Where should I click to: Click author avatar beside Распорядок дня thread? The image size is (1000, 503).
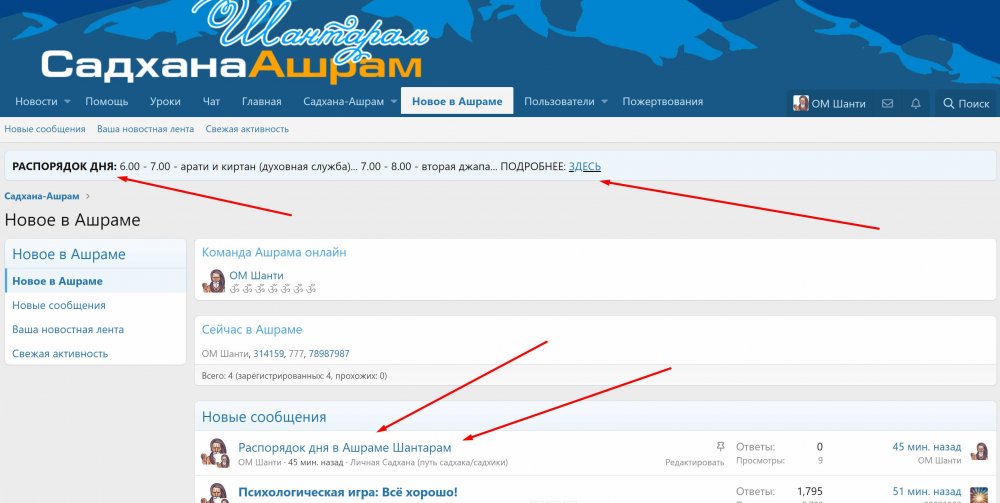coord(214,452)
